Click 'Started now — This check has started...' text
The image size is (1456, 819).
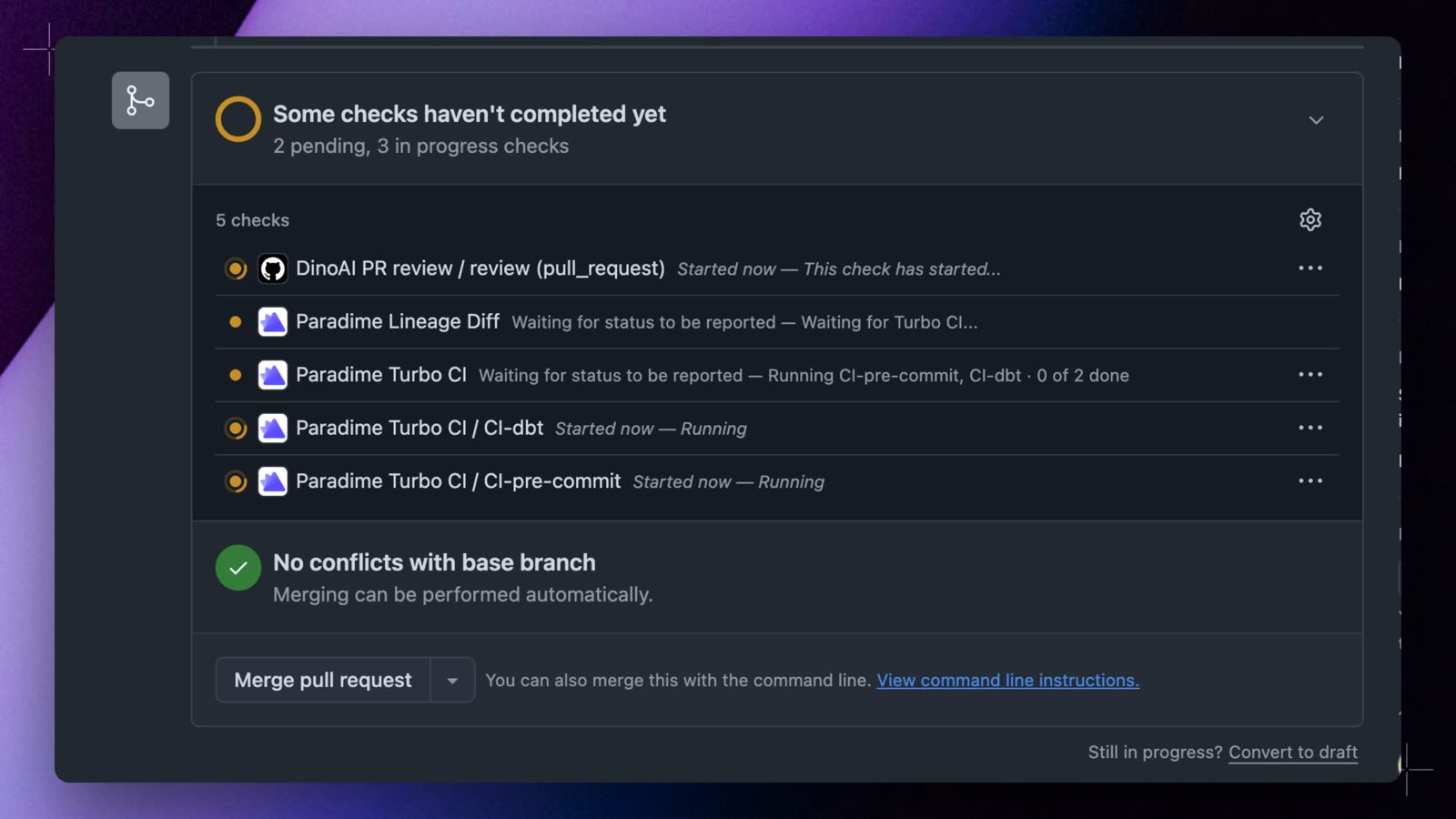[x=839, y=269]
